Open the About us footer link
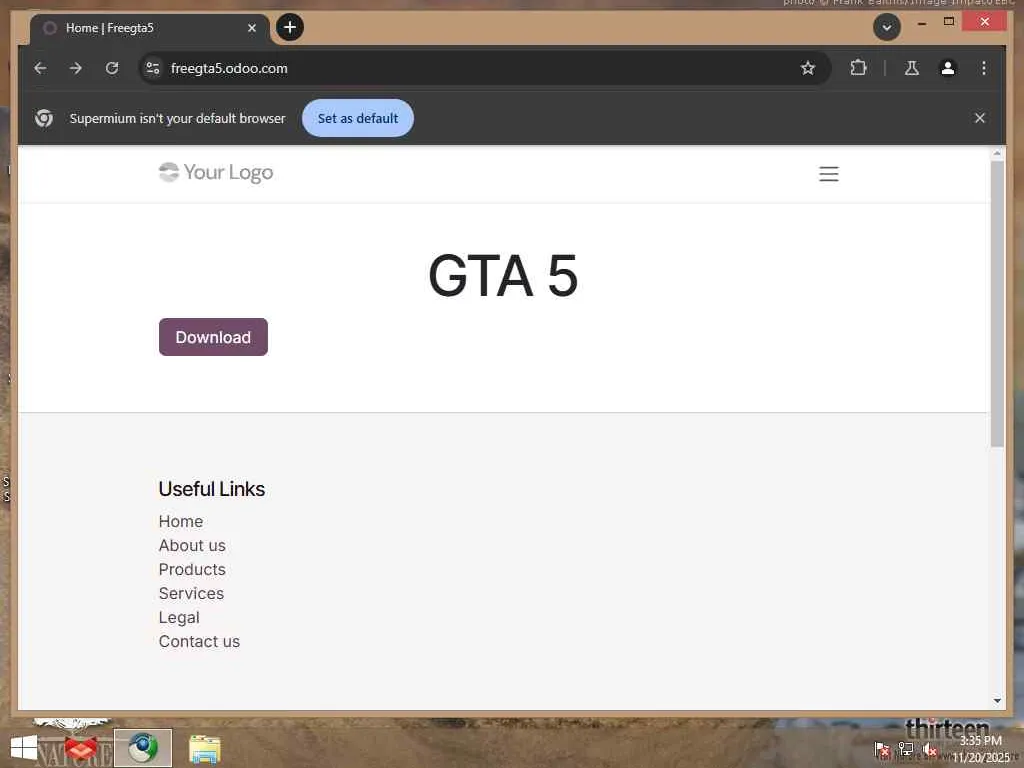The image size is (1024, 768). coord(192,545)
